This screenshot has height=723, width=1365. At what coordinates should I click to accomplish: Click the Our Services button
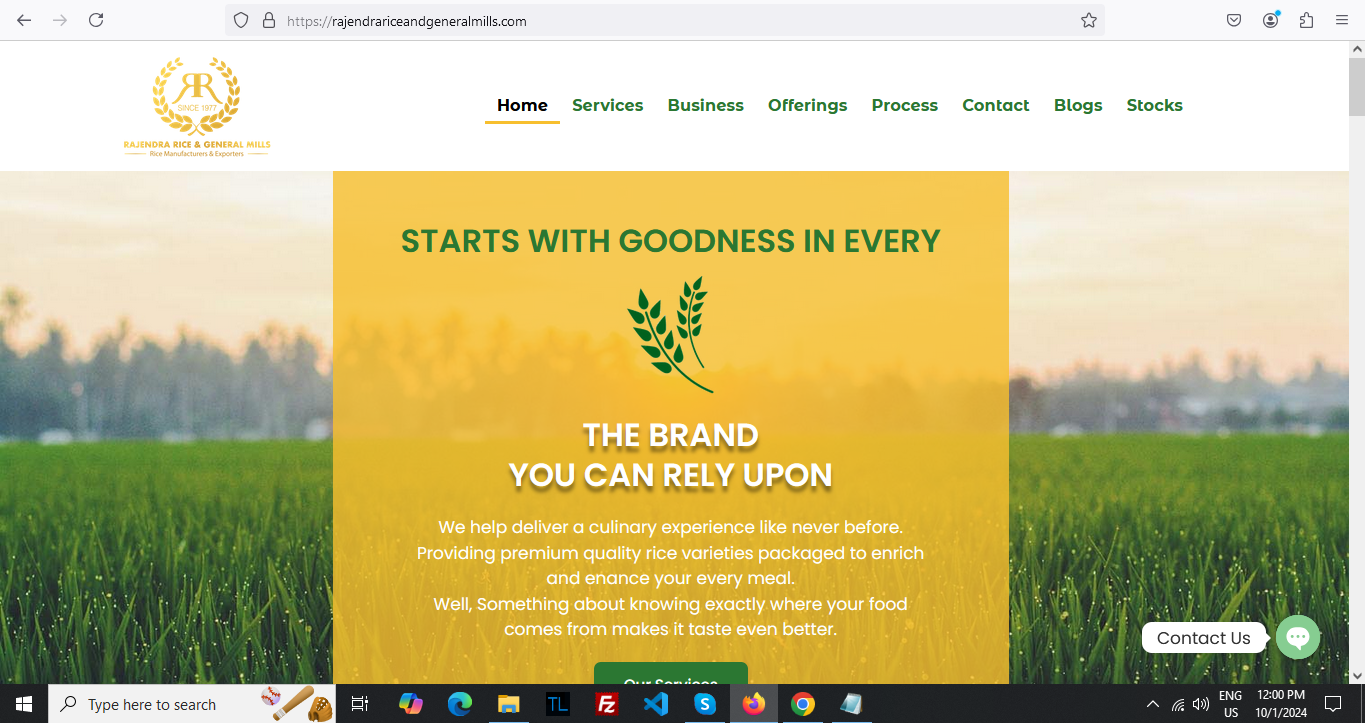coord(671,674)
